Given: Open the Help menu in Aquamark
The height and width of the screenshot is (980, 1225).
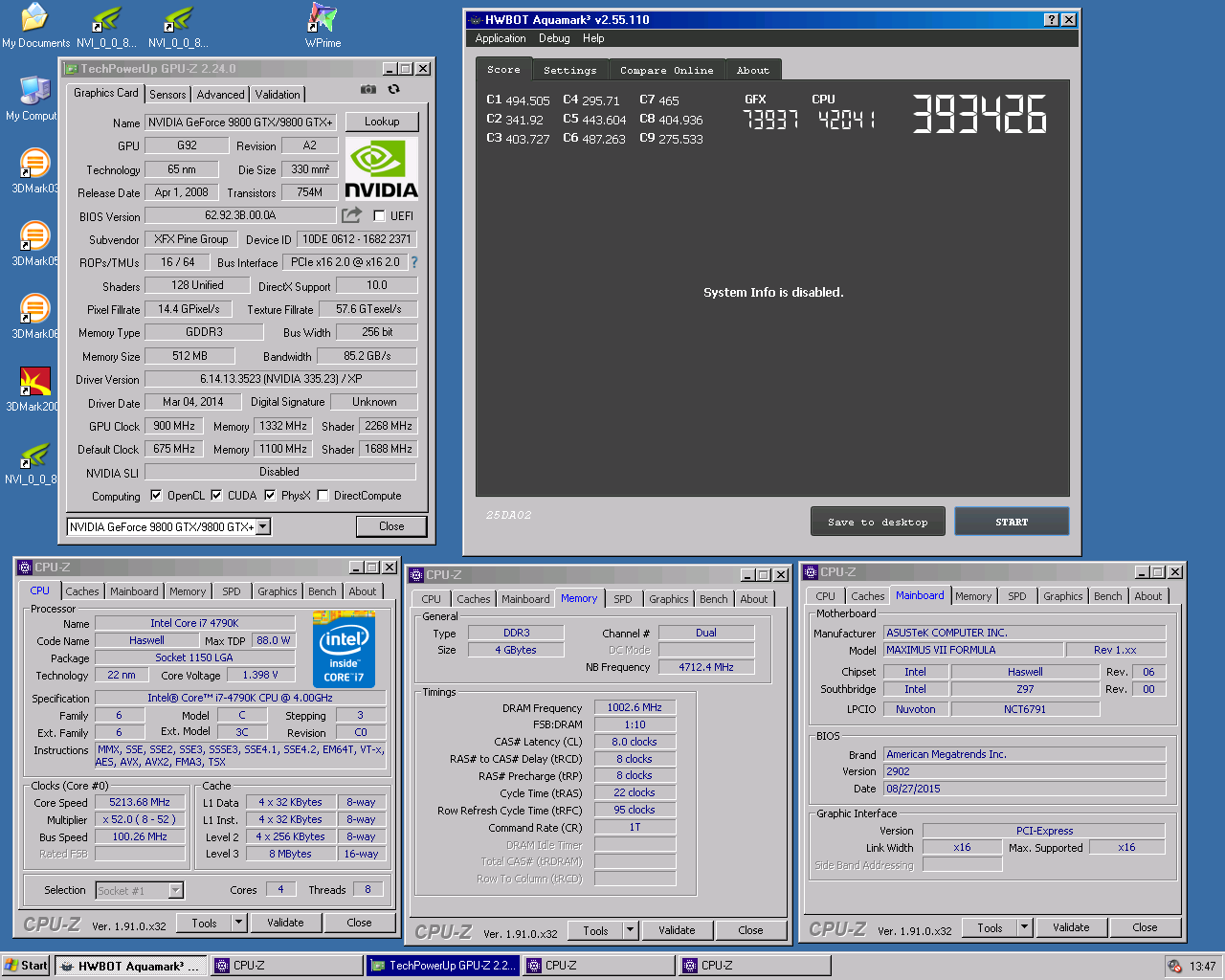Looking at the screenshot, I should click(x=593, y=38).
